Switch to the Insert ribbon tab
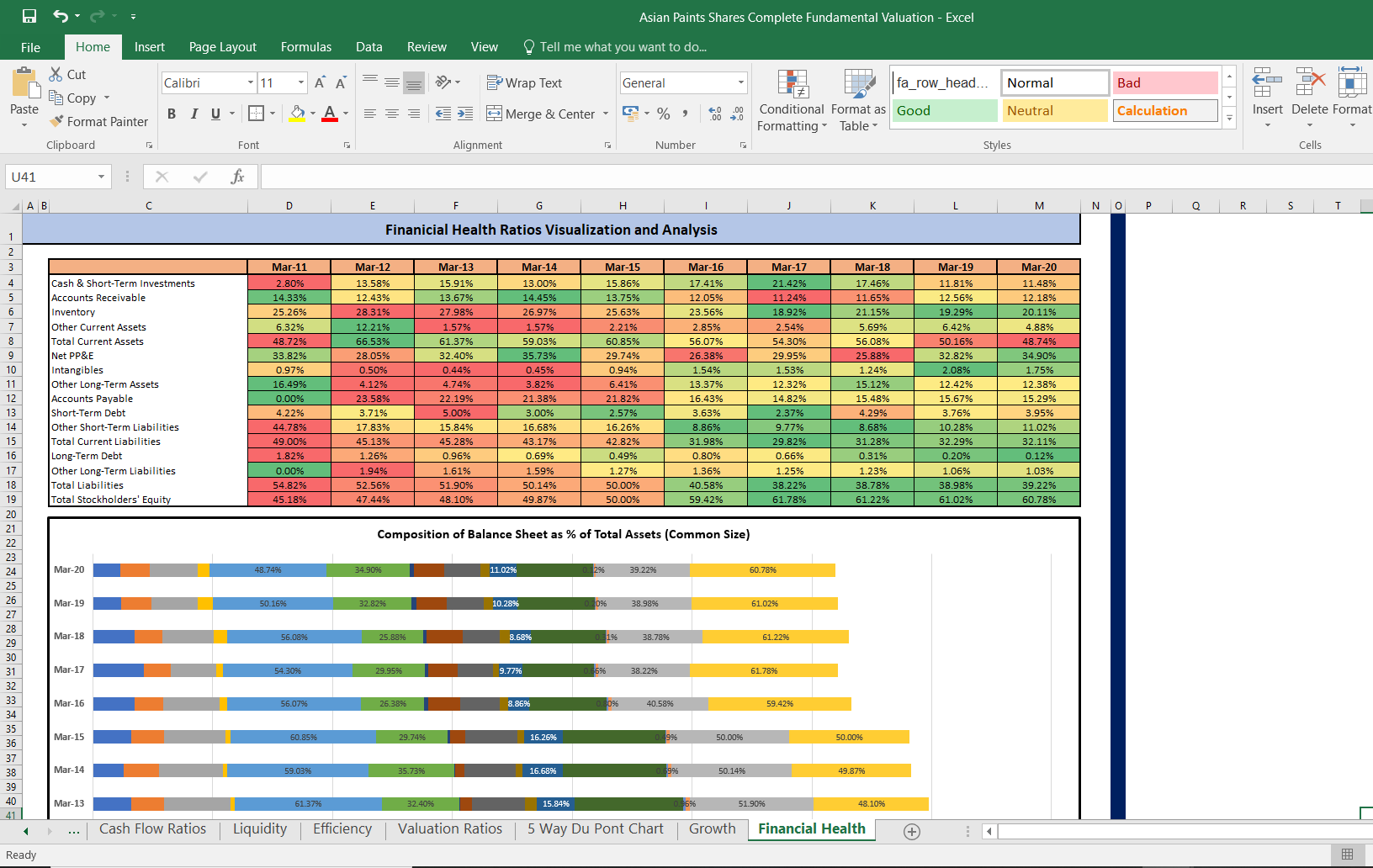This screenshot has width=1373, height=868. (x=150, y=47)
